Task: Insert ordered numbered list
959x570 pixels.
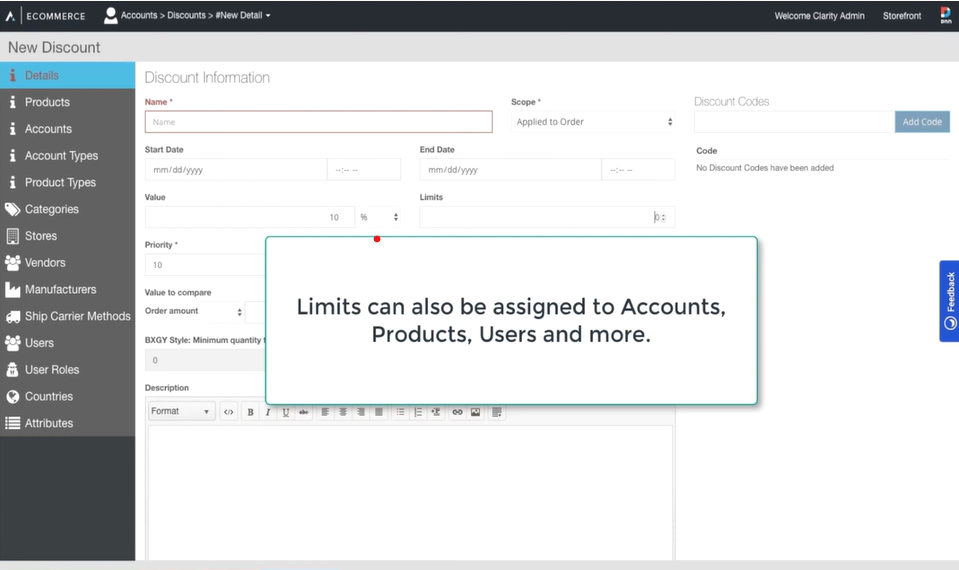Action: coord(418,412)
